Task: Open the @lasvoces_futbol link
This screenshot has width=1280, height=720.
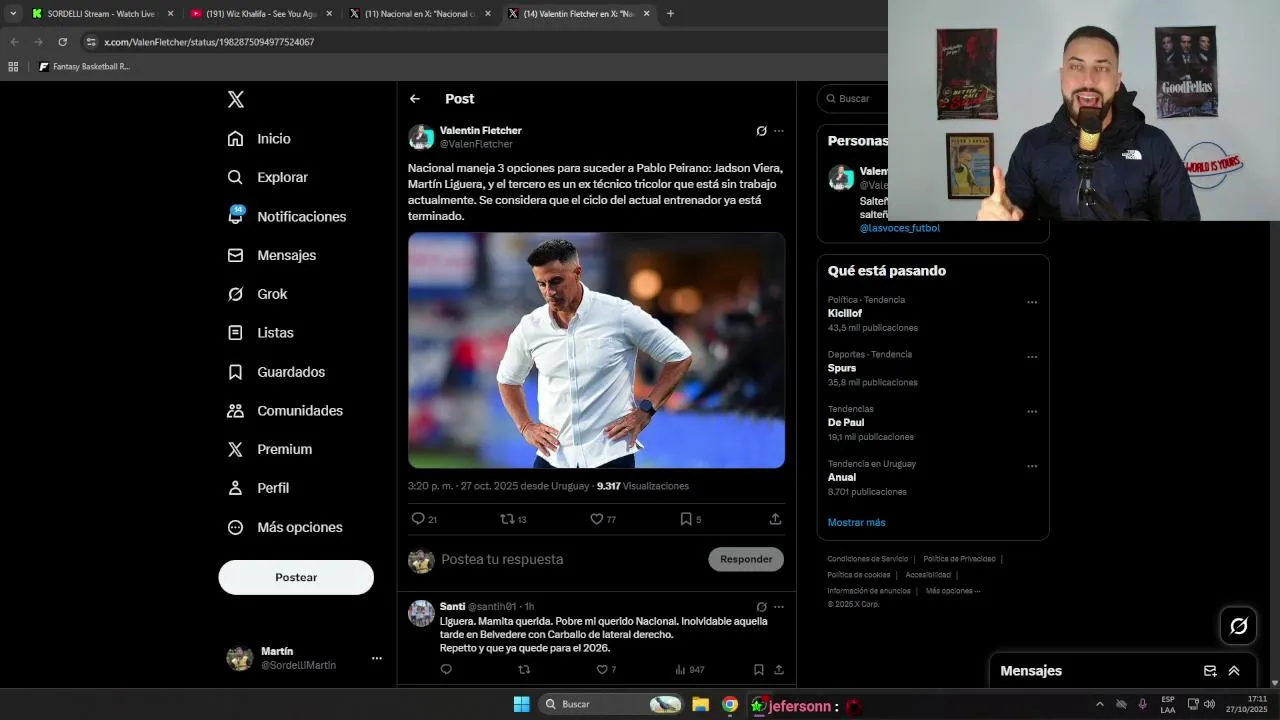Action: pos(900,228)
